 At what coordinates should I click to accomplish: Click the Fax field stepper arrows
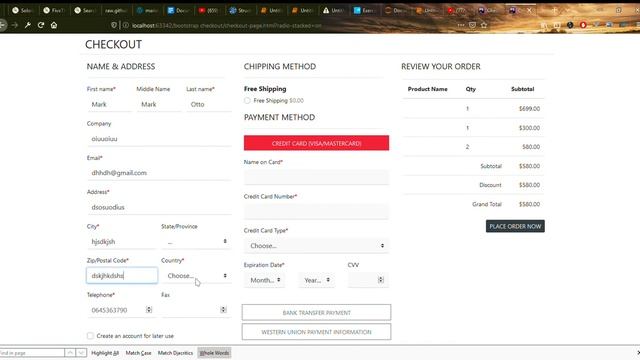pyautogui.click(x=223, y=310)
